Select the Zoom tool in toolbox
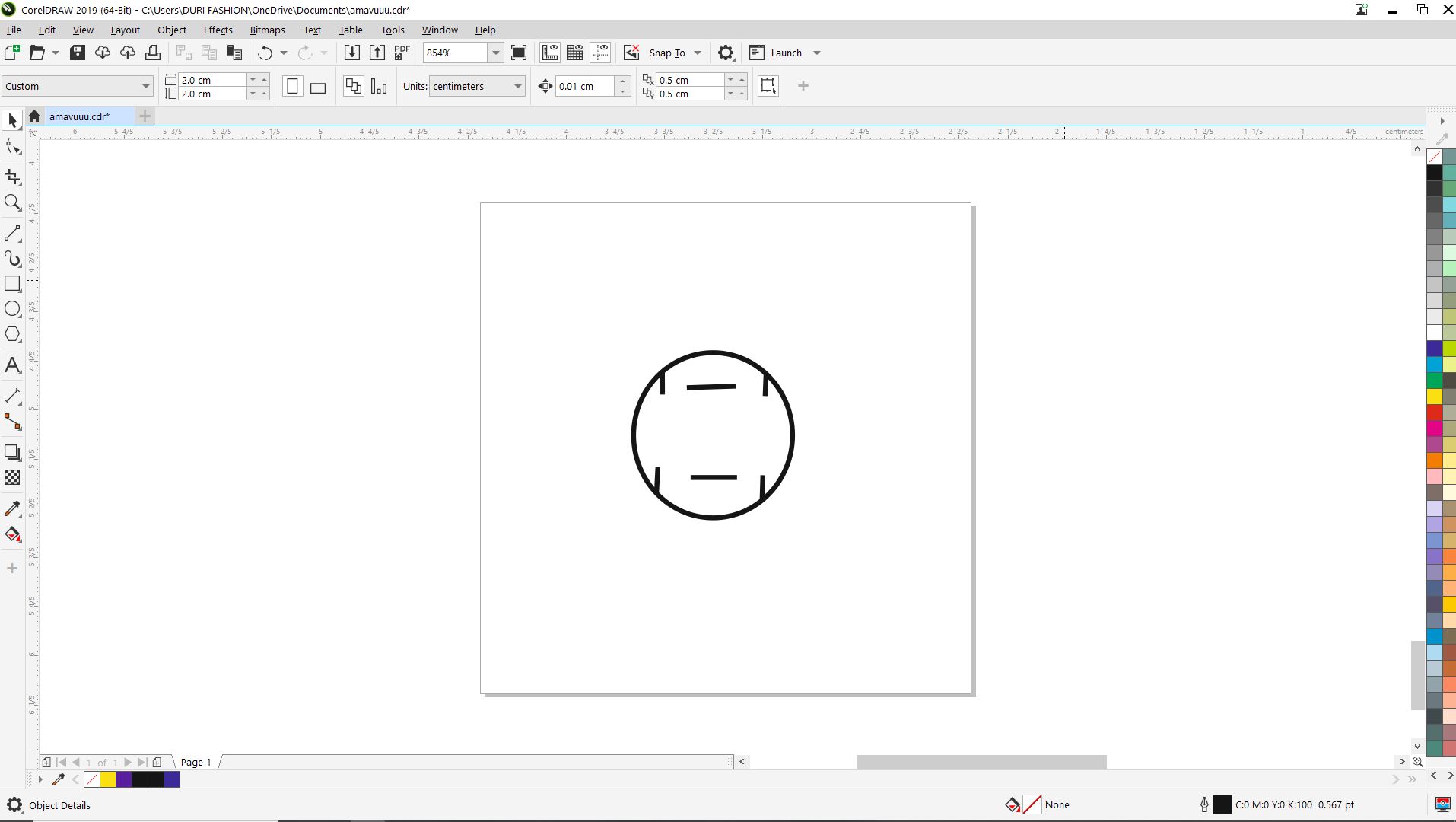The width and height of the screenshot is (1456, 822). click(x=12, y=202)
